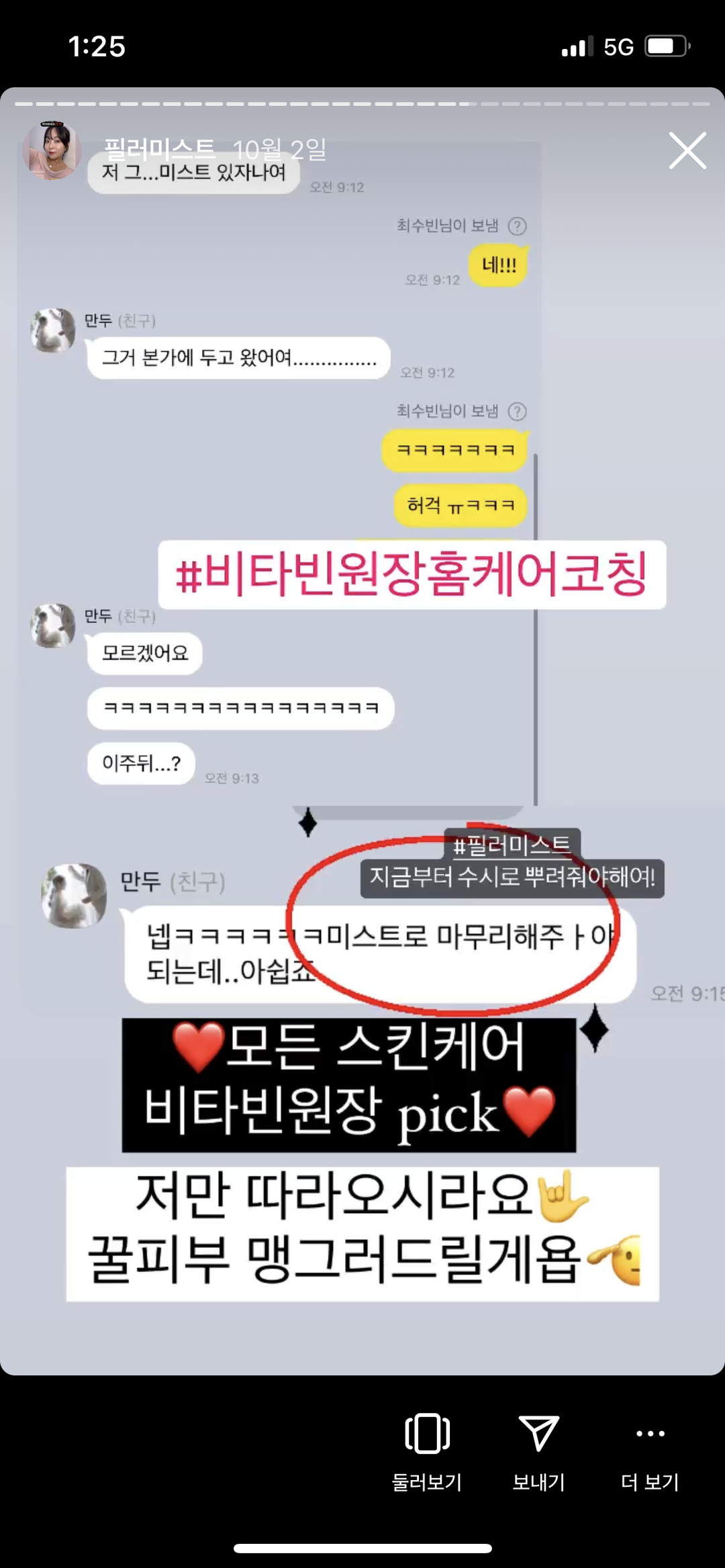Image resolution: width=725 pixels, height=1568 pixels.
Task: Tap the 이주뒤...? message bubble
Action: (141, 764)
